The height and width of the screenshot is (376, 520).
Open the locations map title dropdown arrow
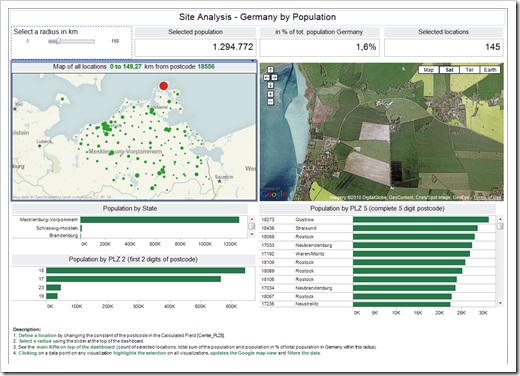[253, 61]
